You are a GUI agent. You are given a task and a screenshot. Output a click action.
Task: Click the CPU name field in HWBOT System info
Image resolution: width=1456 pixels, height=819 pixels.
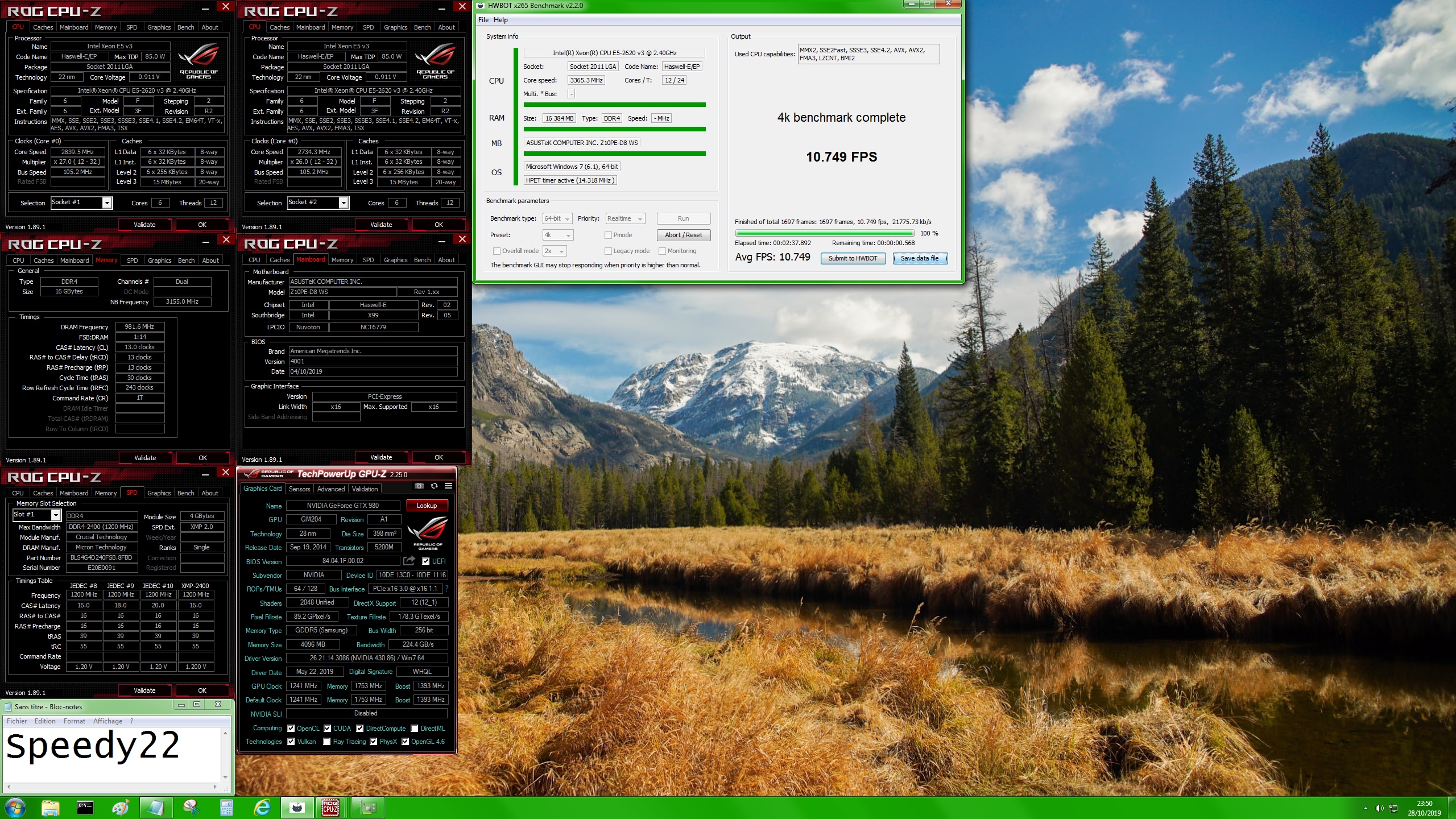click(614, 53)
